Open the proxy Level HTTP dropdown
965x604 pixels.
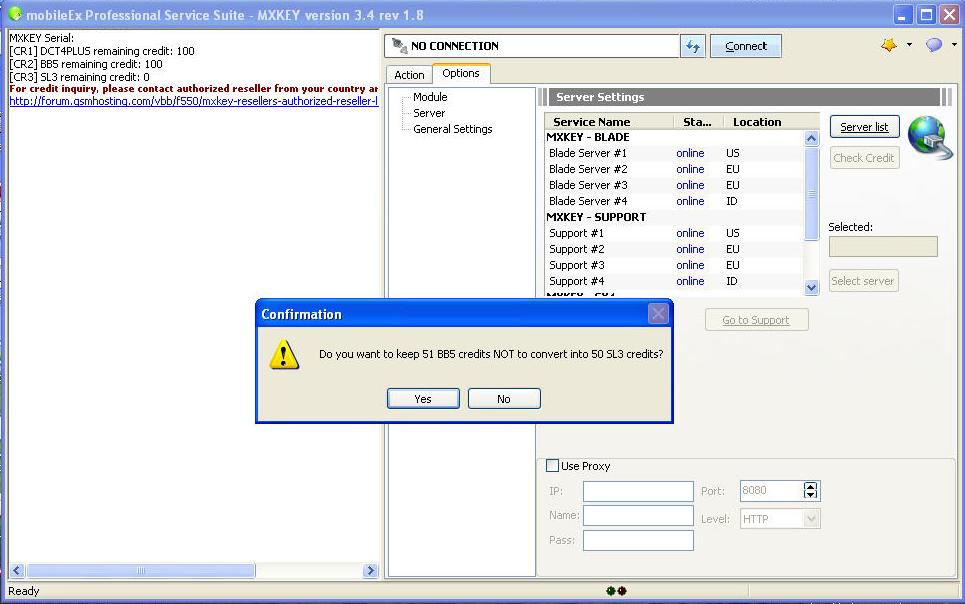click(x=812, y=519)
